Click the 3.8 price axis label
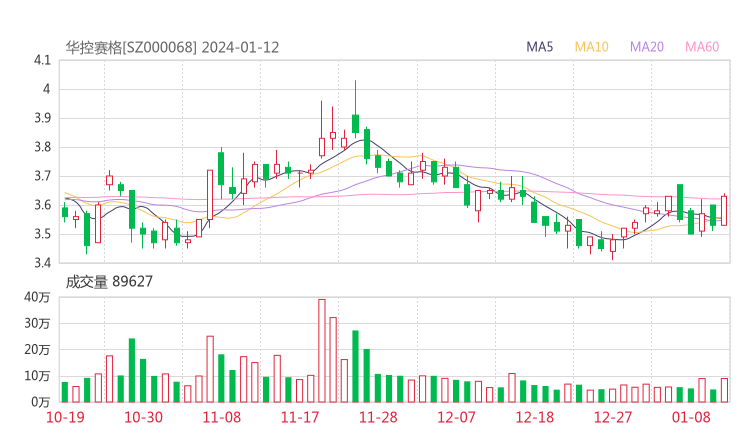This screenshot has height=440, width=740. [x=42, y=147]
